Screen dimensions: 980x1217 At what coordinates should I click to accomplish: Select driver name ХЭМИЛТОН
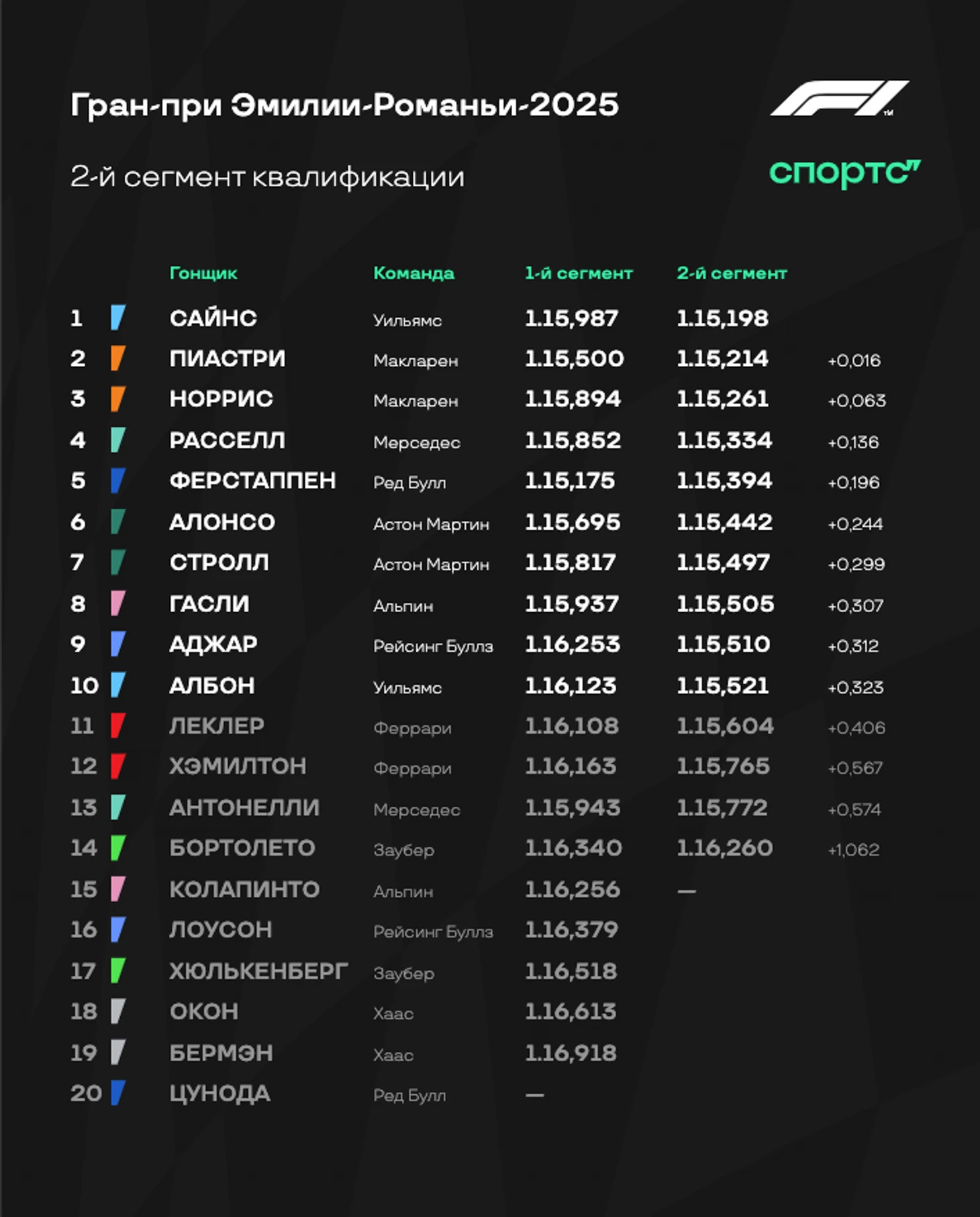238,766
